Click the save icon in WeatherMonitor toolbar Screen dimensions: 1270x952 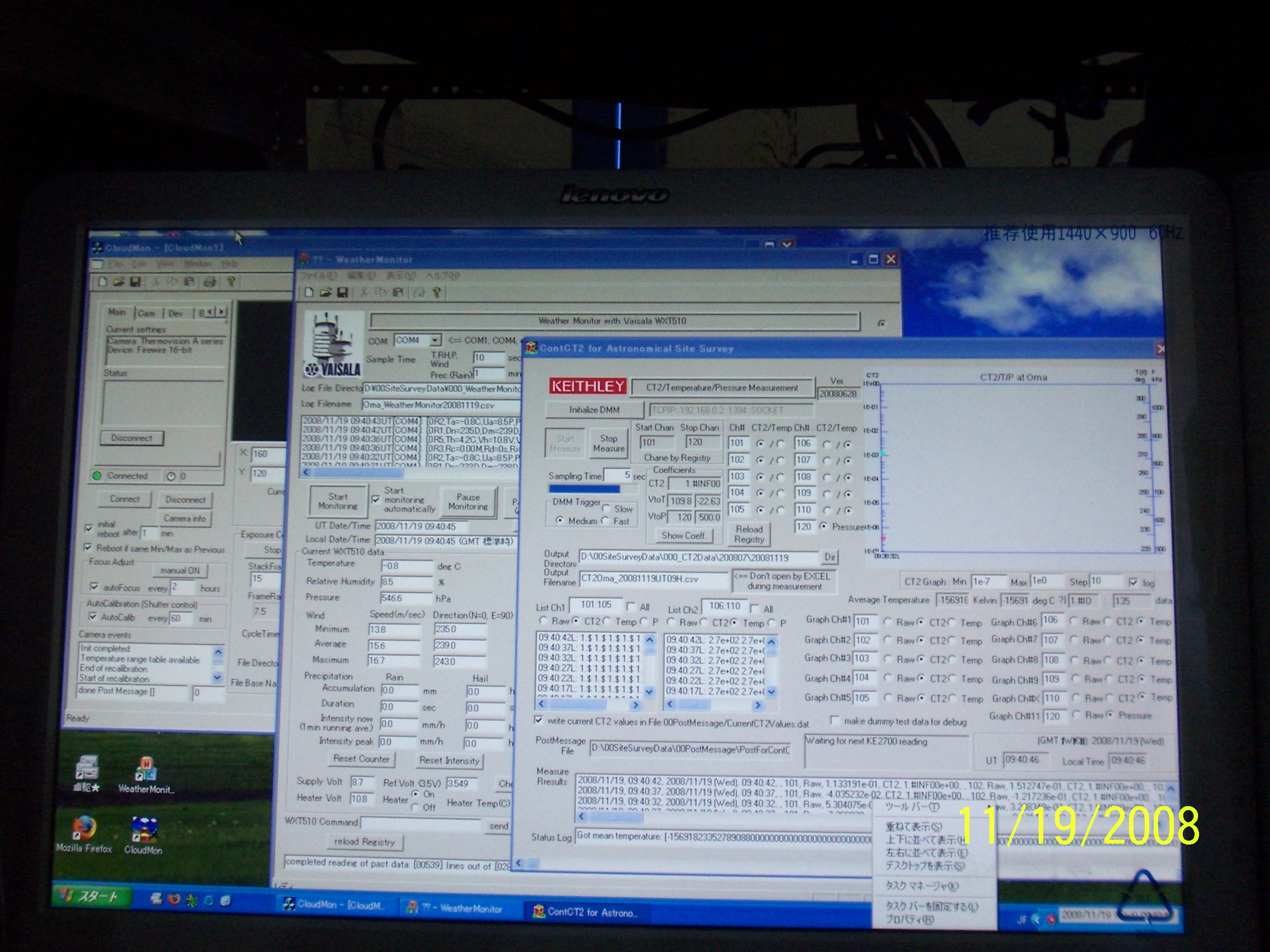point(342,293)
